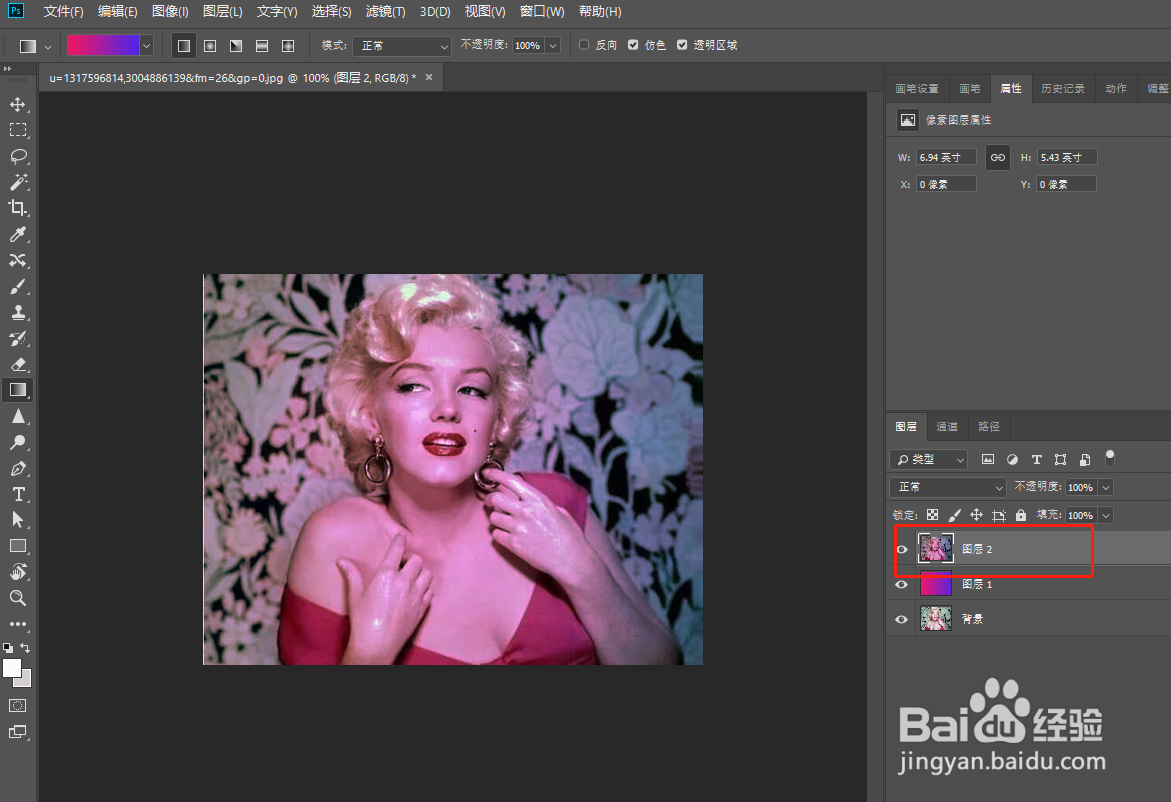Hide layer 图层 2 with eye icon
This screenshot has height=802, width=1171.
[x=901, y=550]
